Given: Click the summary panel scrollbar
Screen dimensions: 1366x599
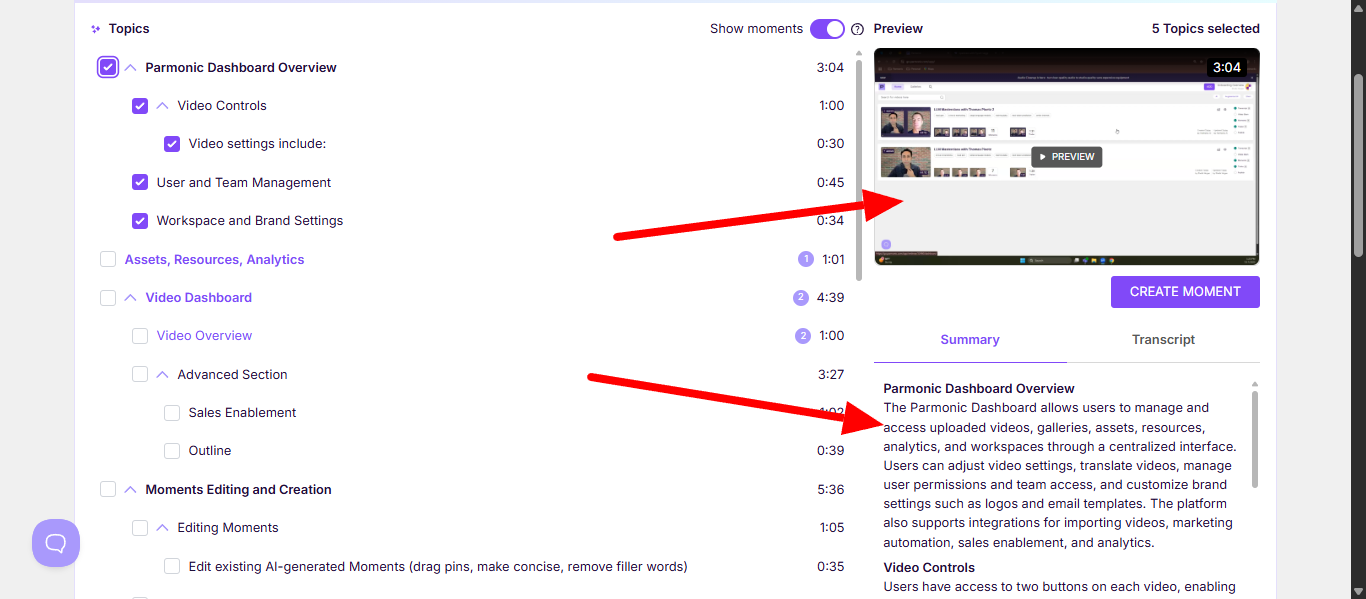Looking at the screenshot, I should tap(1254, 440).
